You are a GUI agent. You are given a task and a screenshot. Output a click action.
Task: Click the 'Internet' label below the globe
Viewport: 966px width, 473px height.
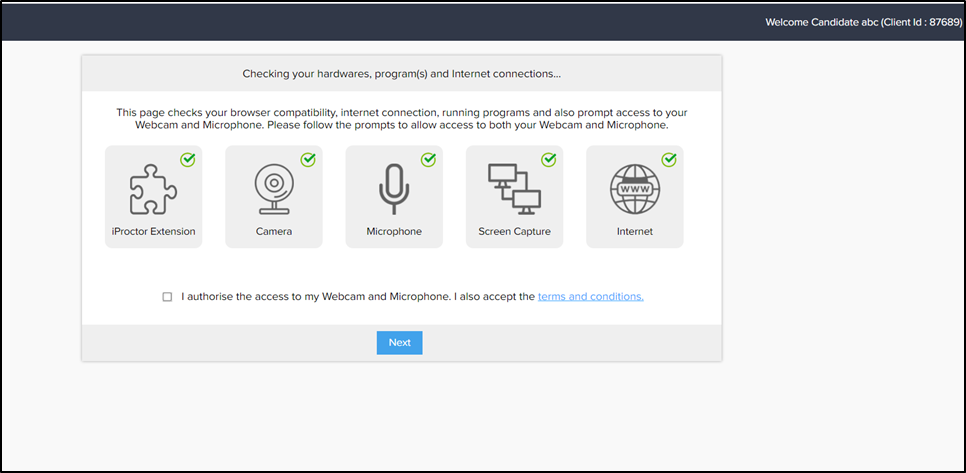[x=634, y=232]
